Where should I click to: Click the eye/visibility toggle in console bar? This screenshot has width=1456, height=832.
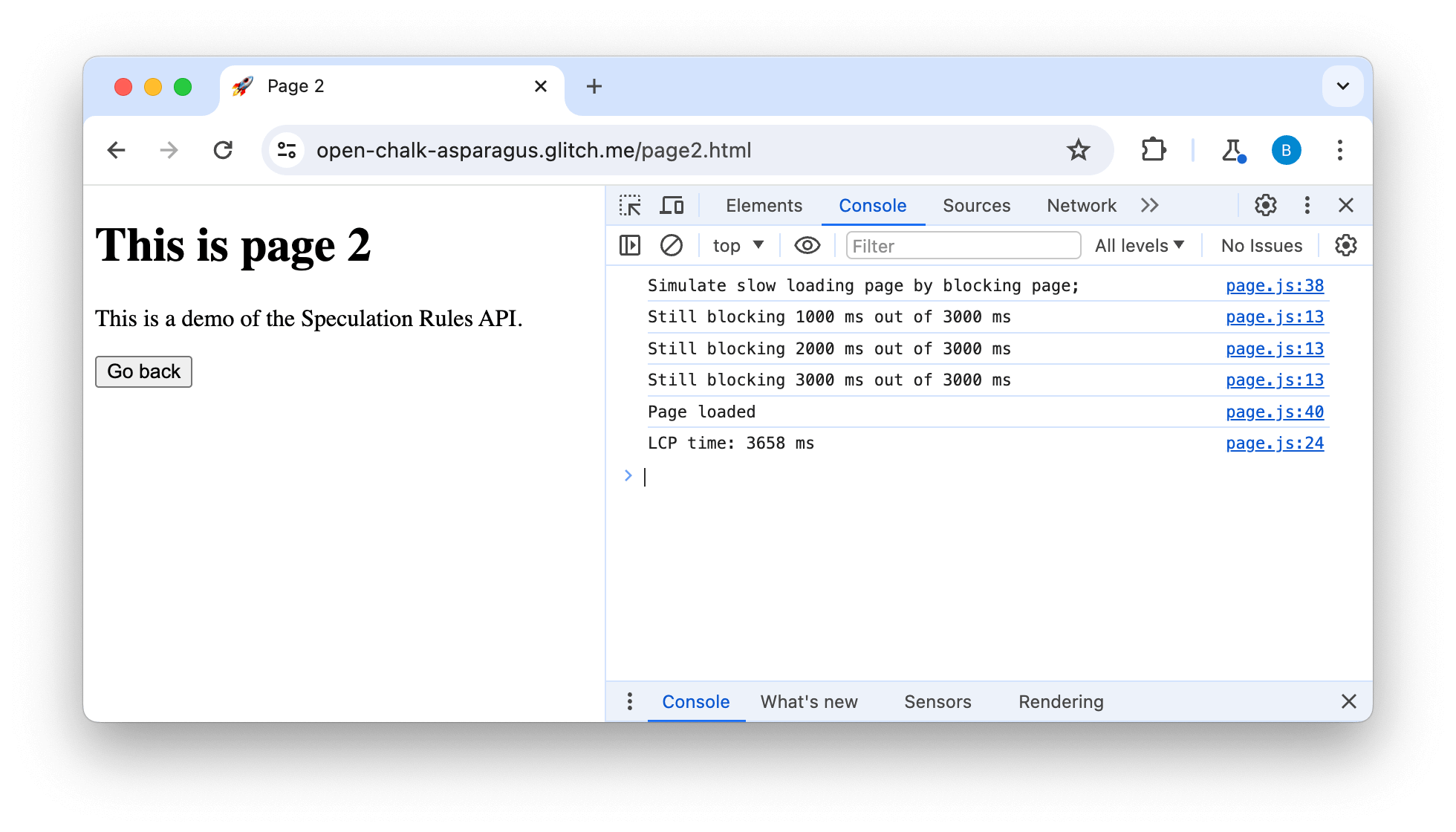805,246
